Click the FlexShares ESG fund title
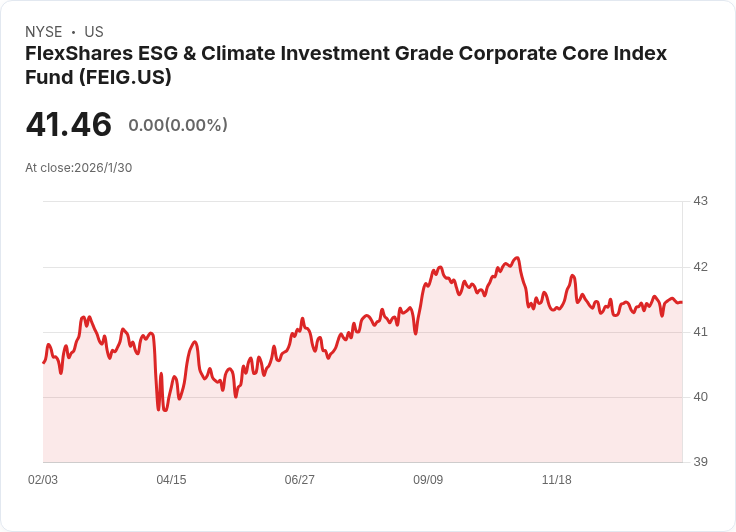The width and height of the screenshot is (736, 532). point(346,65)
